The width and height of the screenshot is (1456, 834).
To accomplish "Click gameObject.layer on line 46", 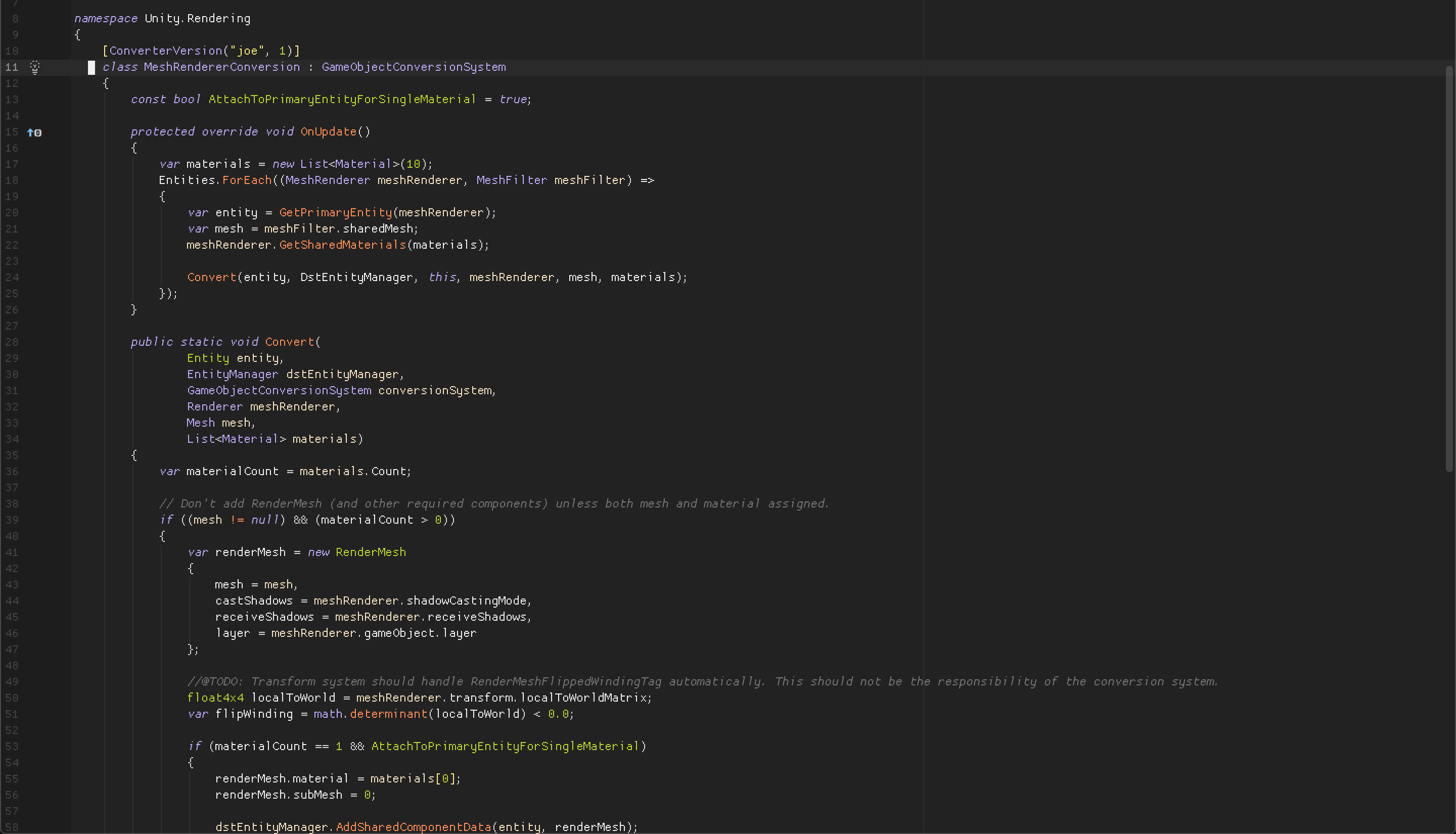I will [421, 633].
